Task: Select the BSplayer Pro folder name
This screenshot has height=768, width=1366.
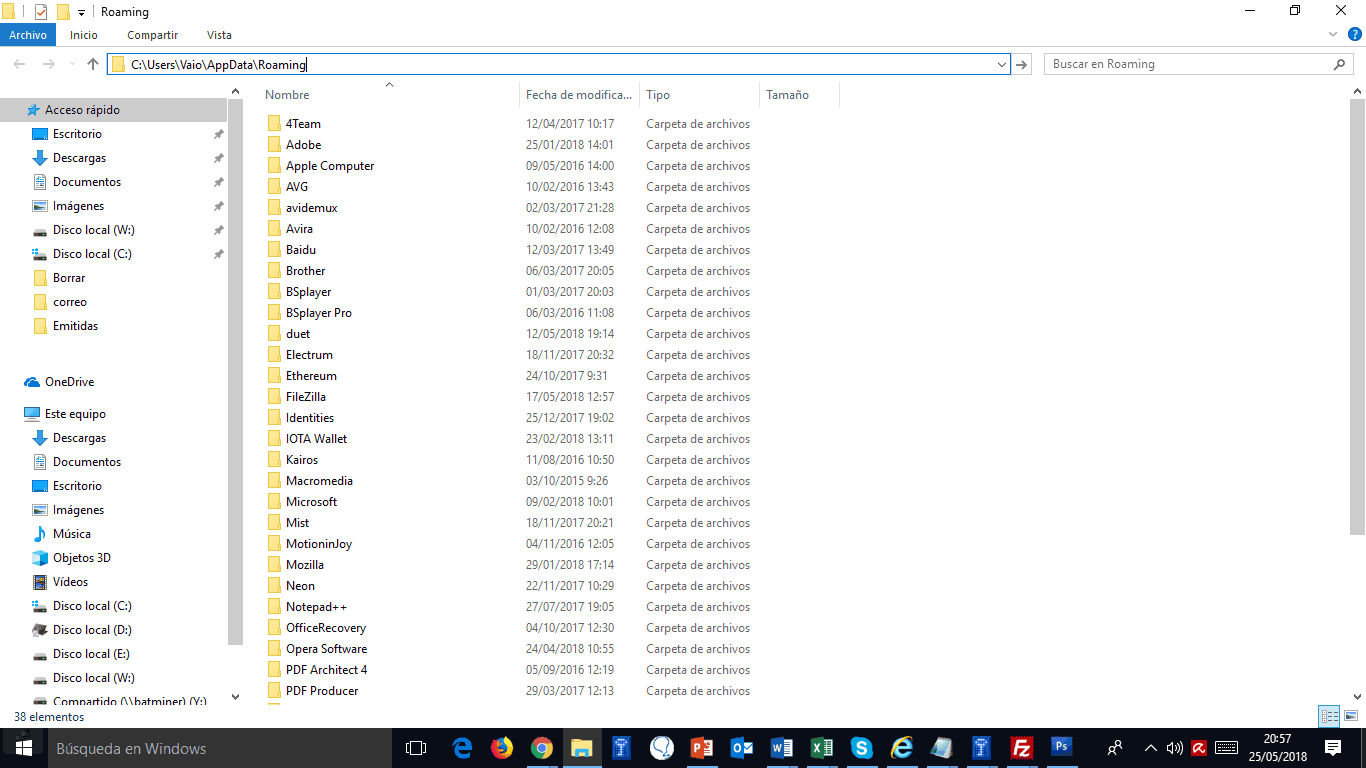Action: pyautogui.click(x=319, y=313)
